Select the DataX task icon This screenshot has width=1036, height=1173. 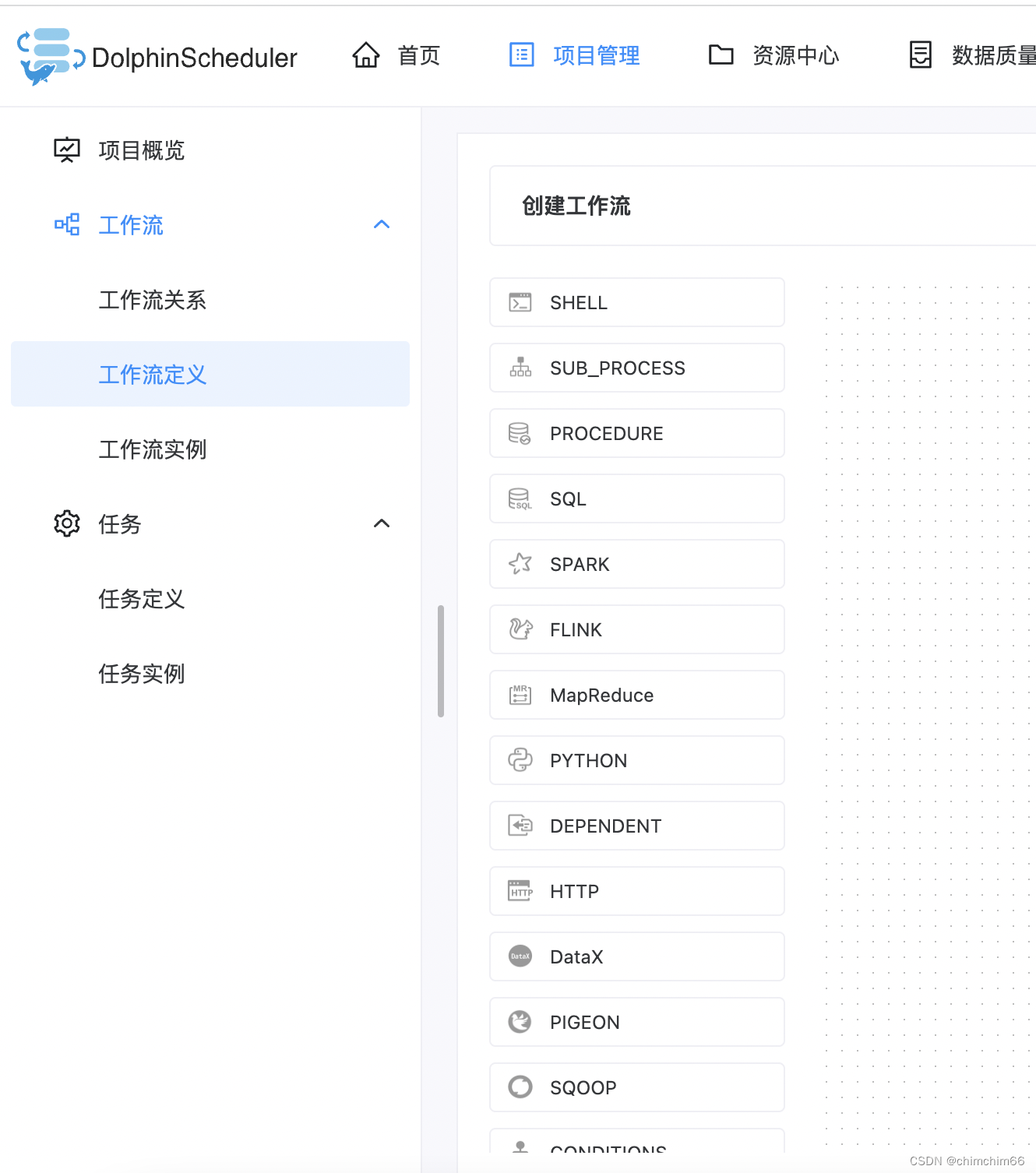coord(520,956)
